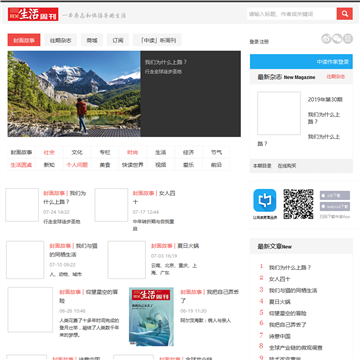Click the 07-17 12:44 timestamp text
Image resolution: width=360 pixels, height=360 pixels.
146,212
